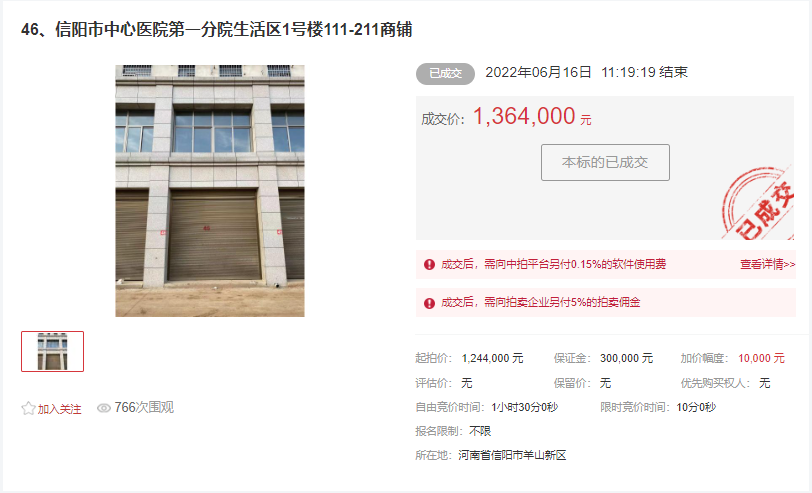Click the auction commission notice text
Viewport: 812px width, 493px height.
[541, 302]
